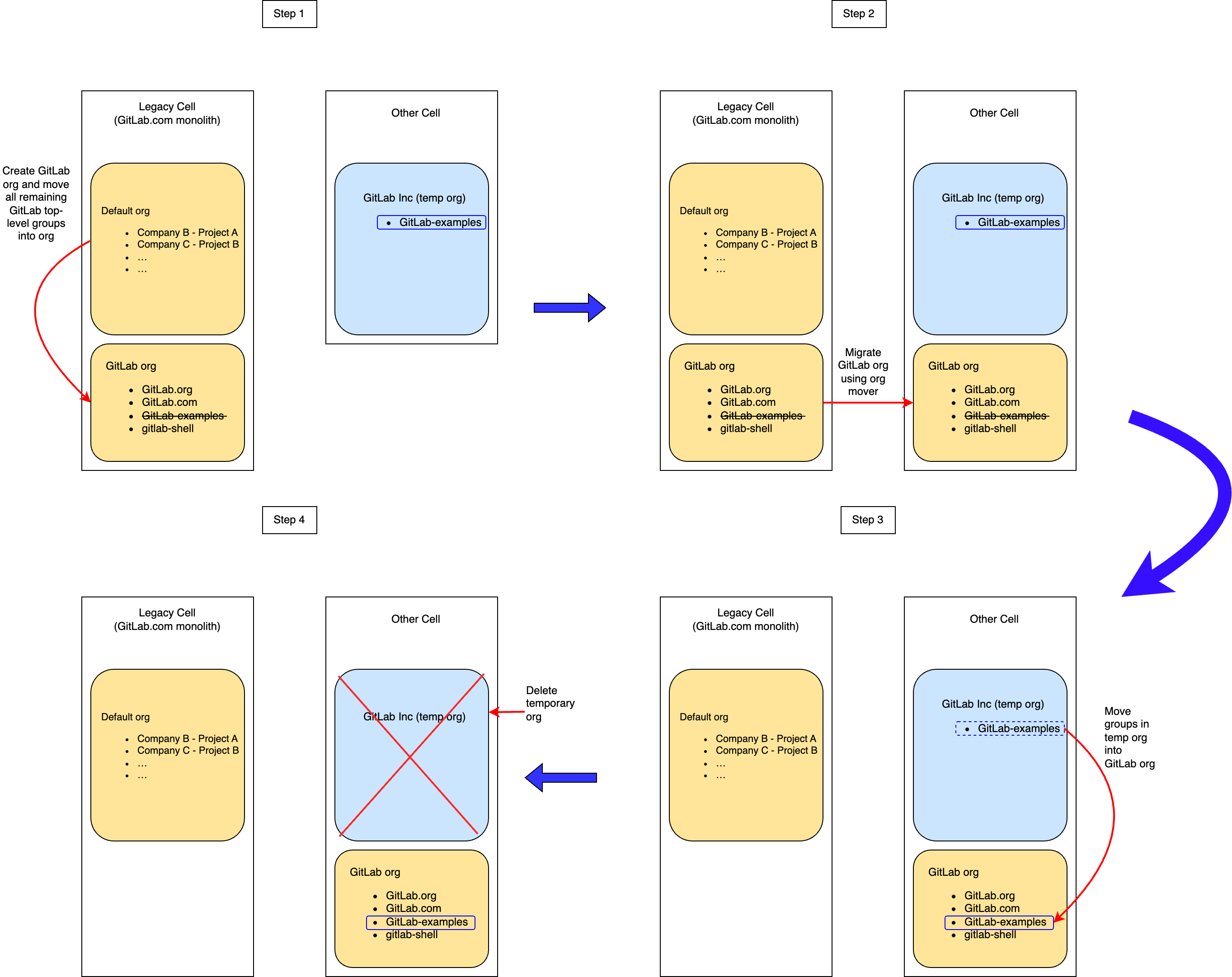Click 'Default org' heading in Step 2

coord(704,211)
